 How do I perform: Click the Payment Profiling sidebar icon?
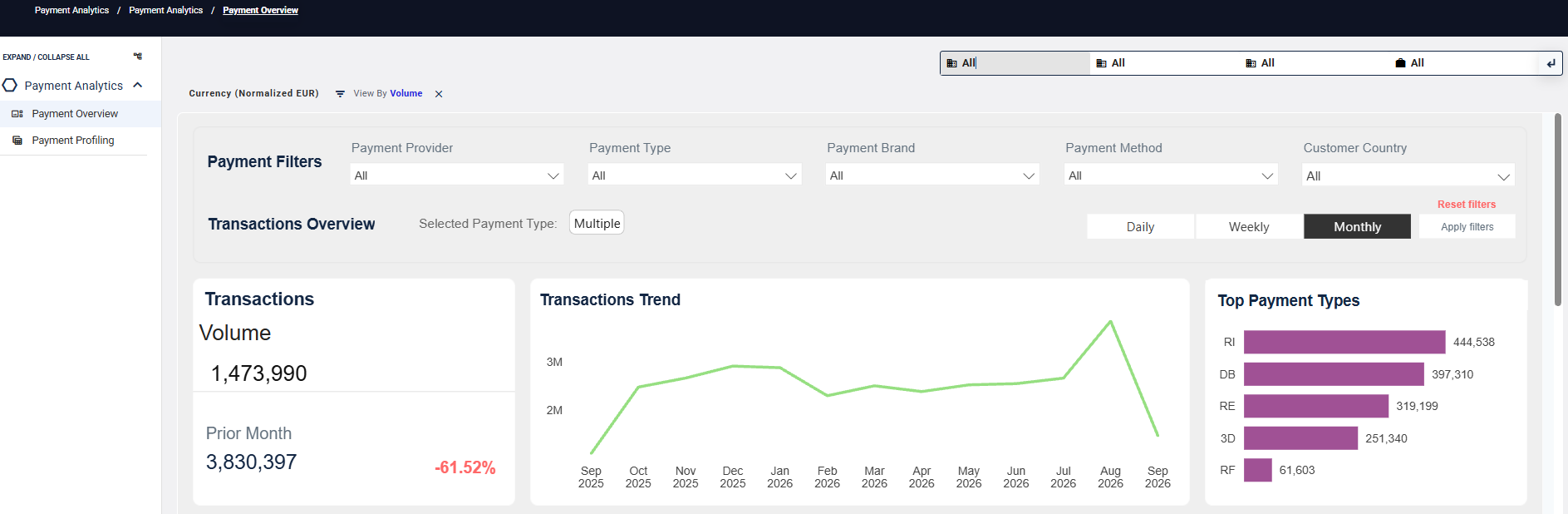click(x=17, y=141)
